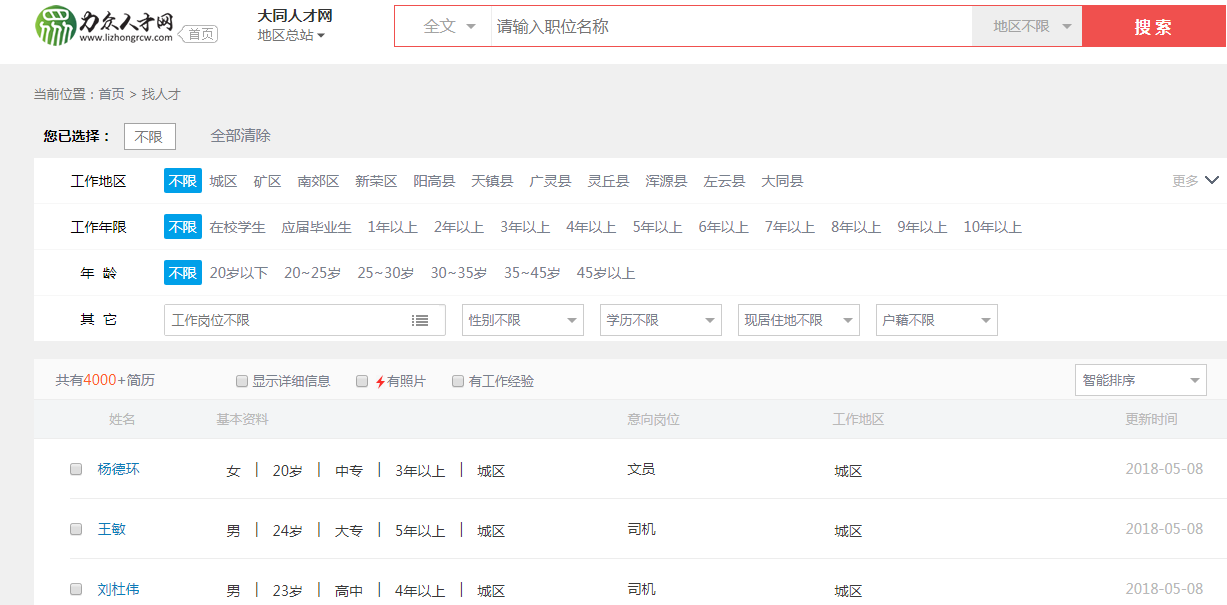The image size is (1227, 605).
Task: Filter by 10年以上 experience
Action: coord(992,227)
